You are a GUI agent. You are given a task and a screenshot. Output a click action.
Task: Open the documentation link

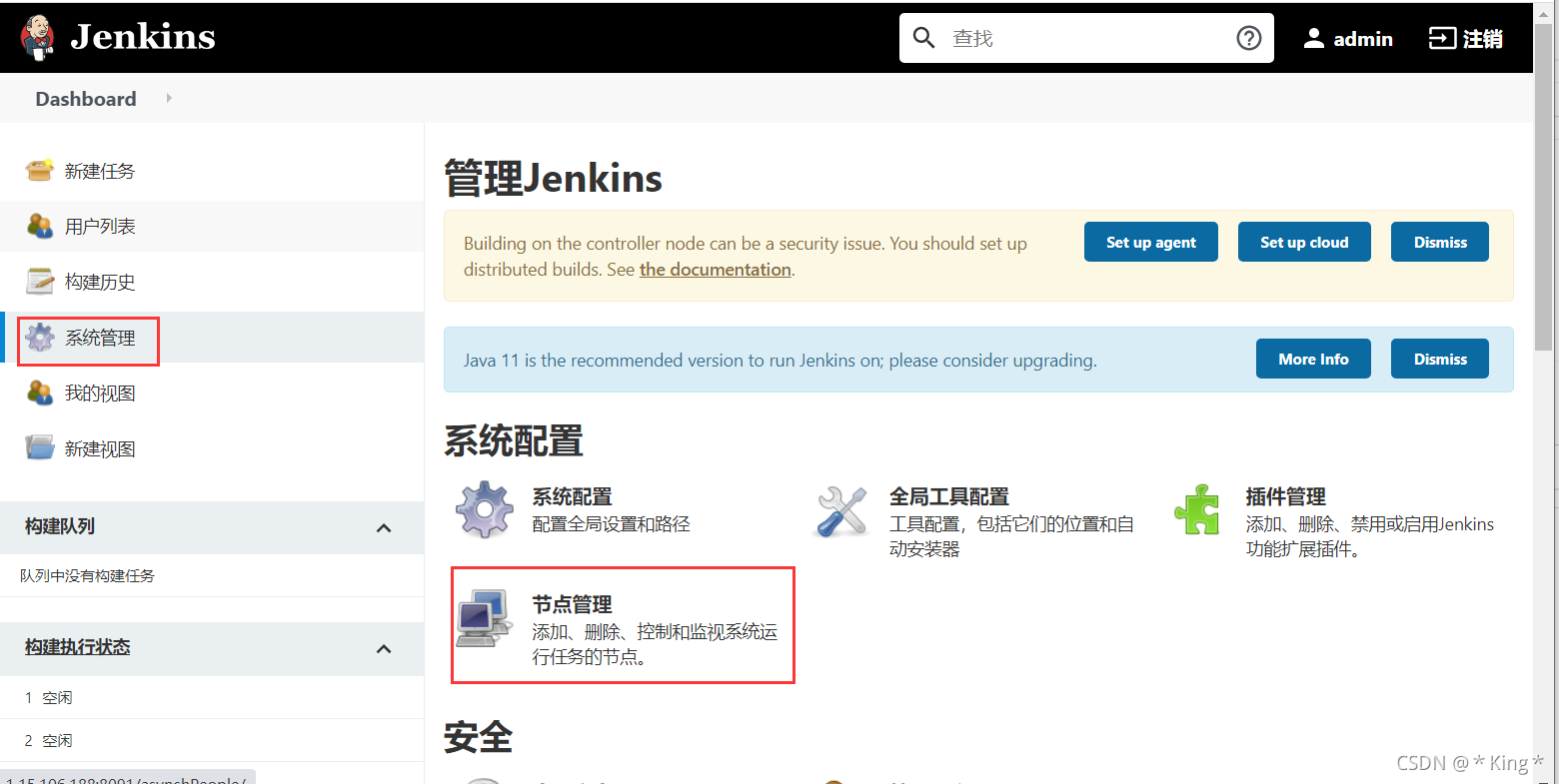click(716, 270)
